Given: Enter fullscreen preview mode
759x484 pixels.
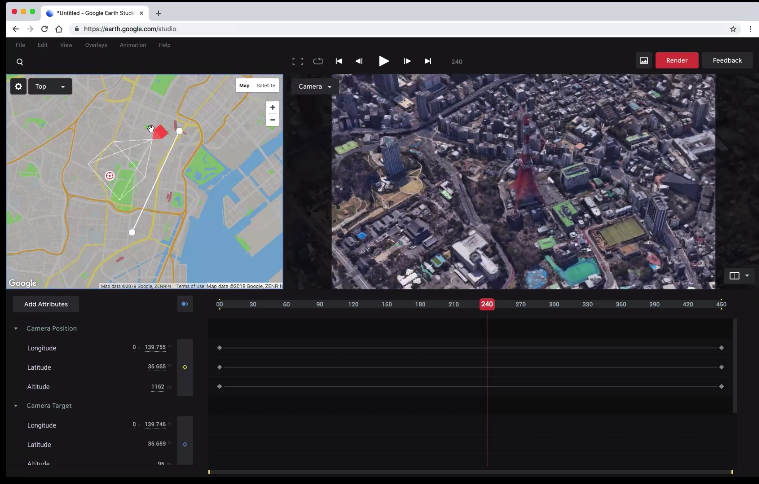Looking at the screenshot, I should 297,61.
